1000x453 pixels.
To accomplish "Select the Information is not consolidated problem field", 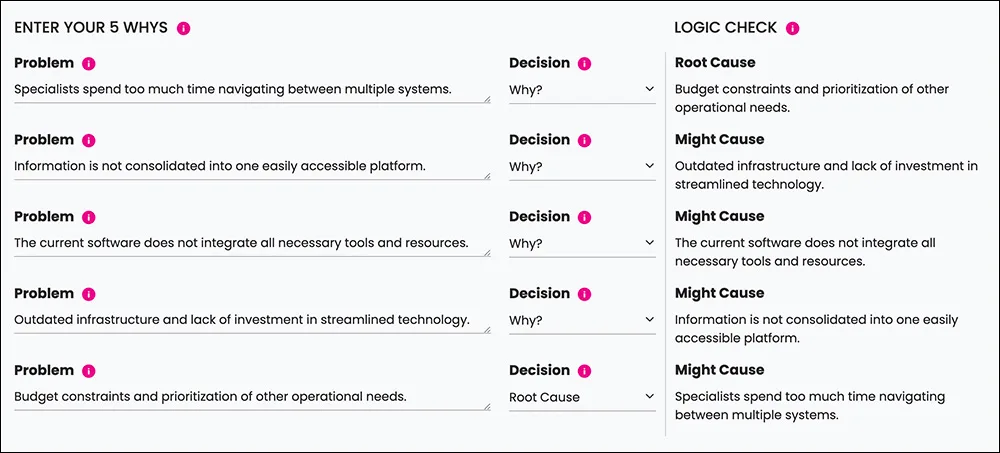I will tap(252, 167).
